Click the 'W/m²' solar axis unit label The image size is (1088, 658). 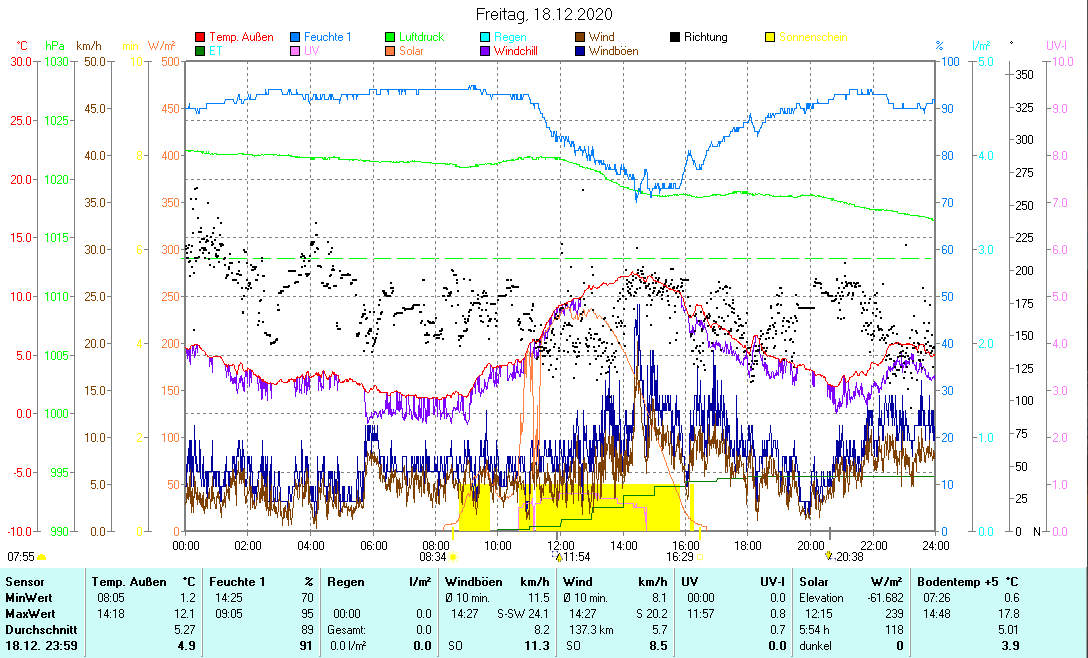tap(162, 47)
